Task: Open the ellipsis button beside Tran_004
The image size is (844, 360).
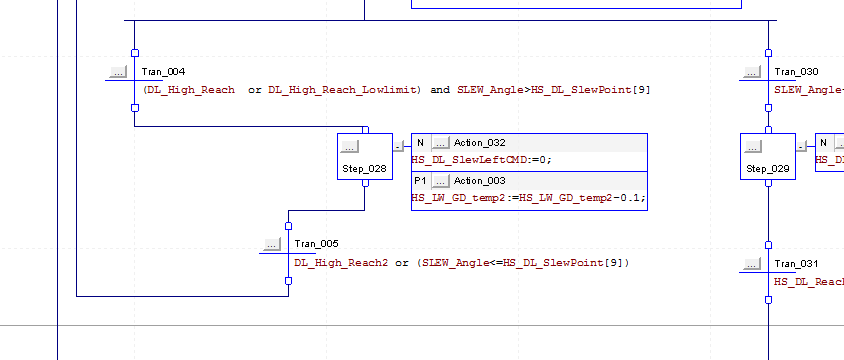Action: click(118, 72)
